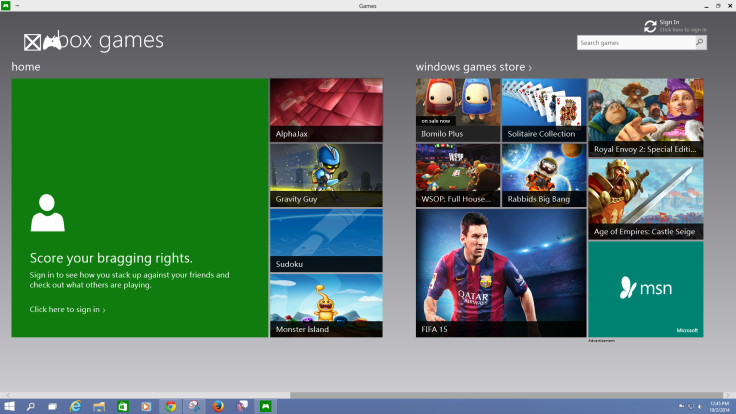Open taskbar Search magnifier

31,406
